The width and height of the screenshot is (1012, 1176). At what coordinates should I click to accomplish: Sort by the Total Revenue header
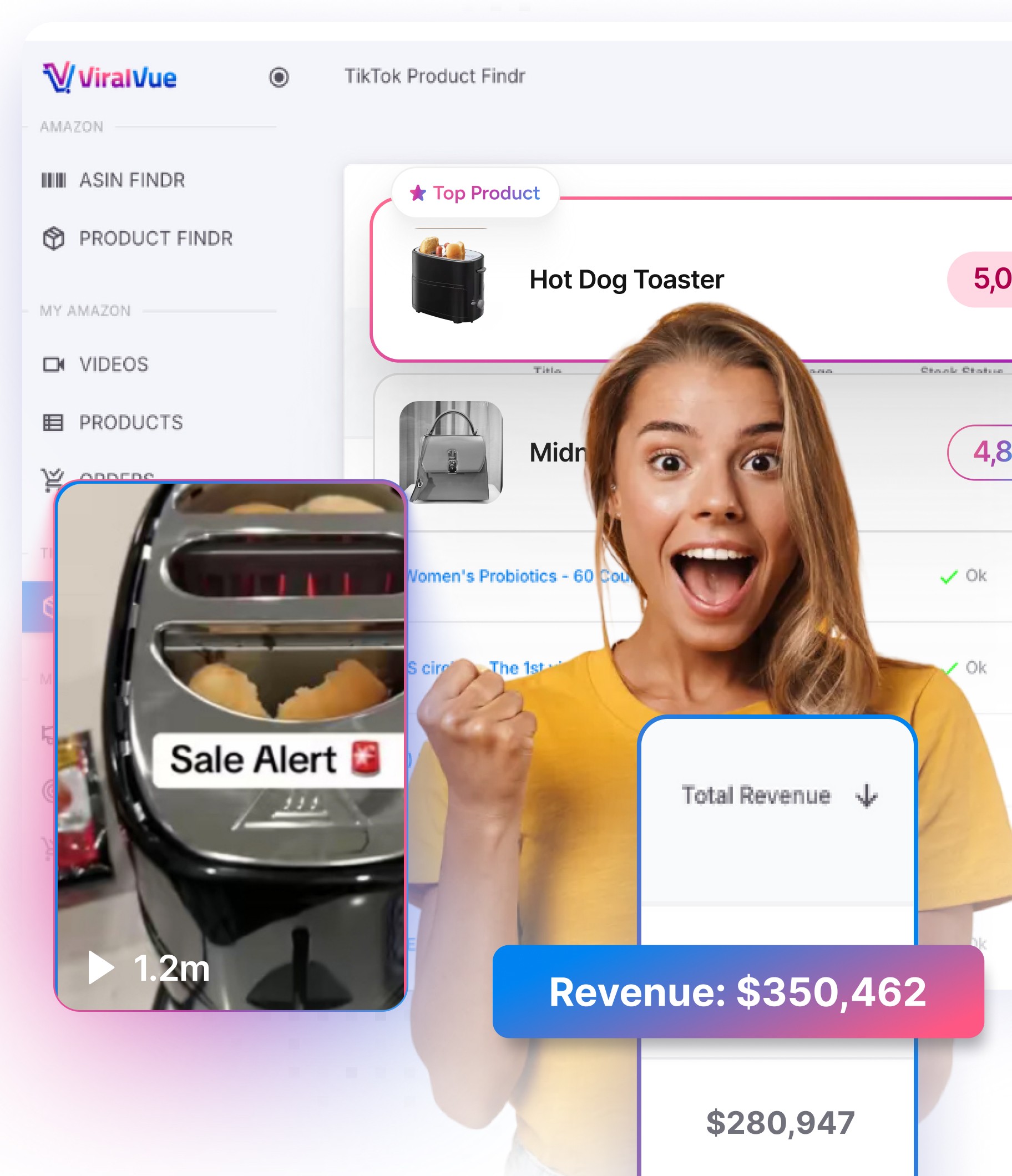pos(756,795)
